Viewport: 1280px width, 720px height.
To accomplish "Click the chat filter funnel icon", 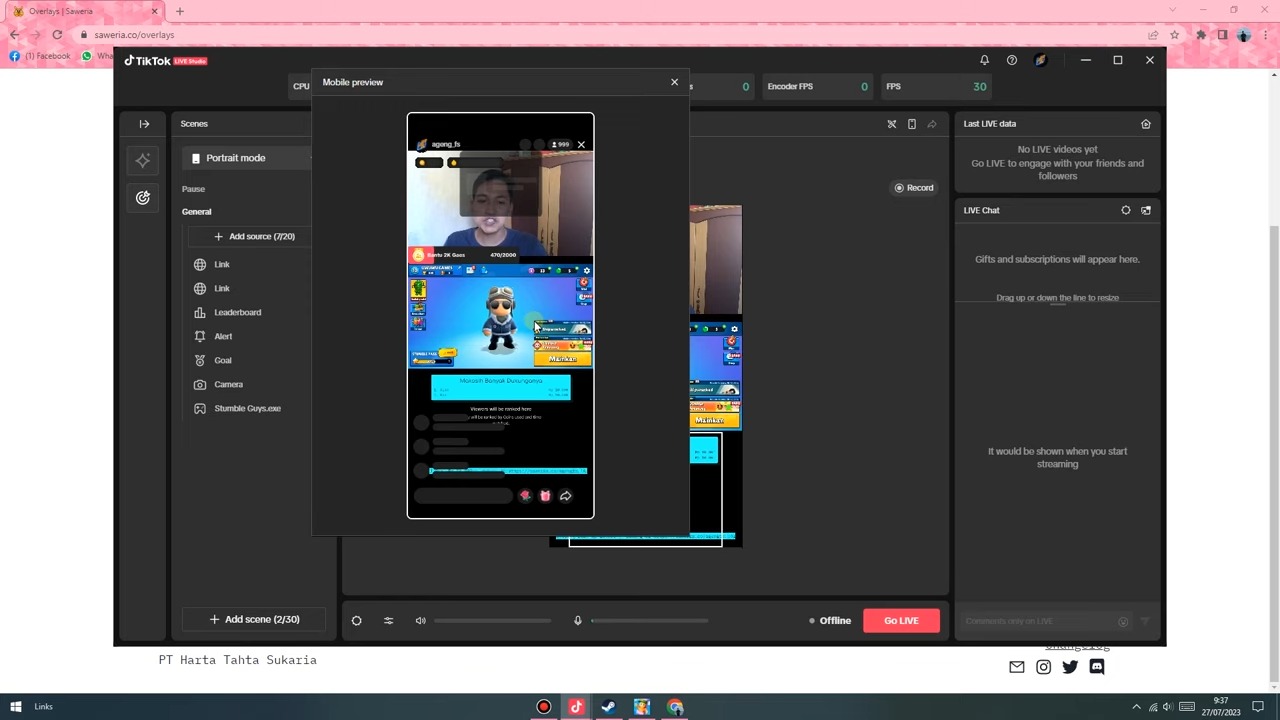I will tap(1146, 621).
